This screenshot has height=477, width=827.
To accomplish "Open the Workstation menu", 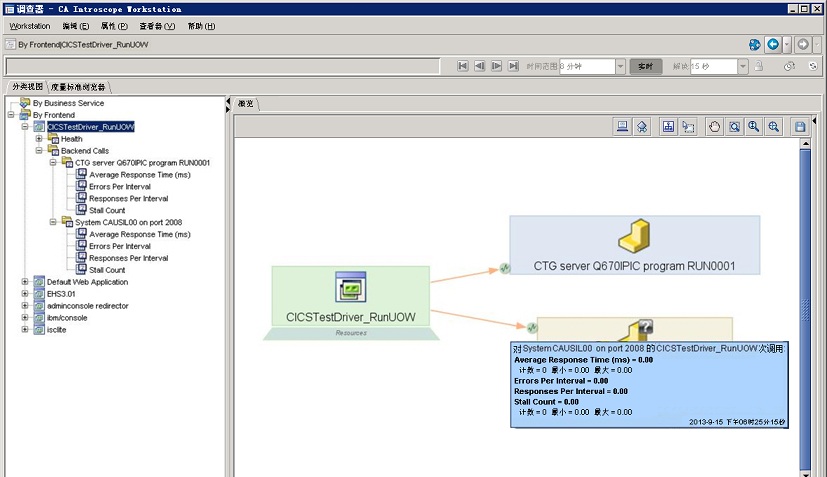I will tap(30, 26).
